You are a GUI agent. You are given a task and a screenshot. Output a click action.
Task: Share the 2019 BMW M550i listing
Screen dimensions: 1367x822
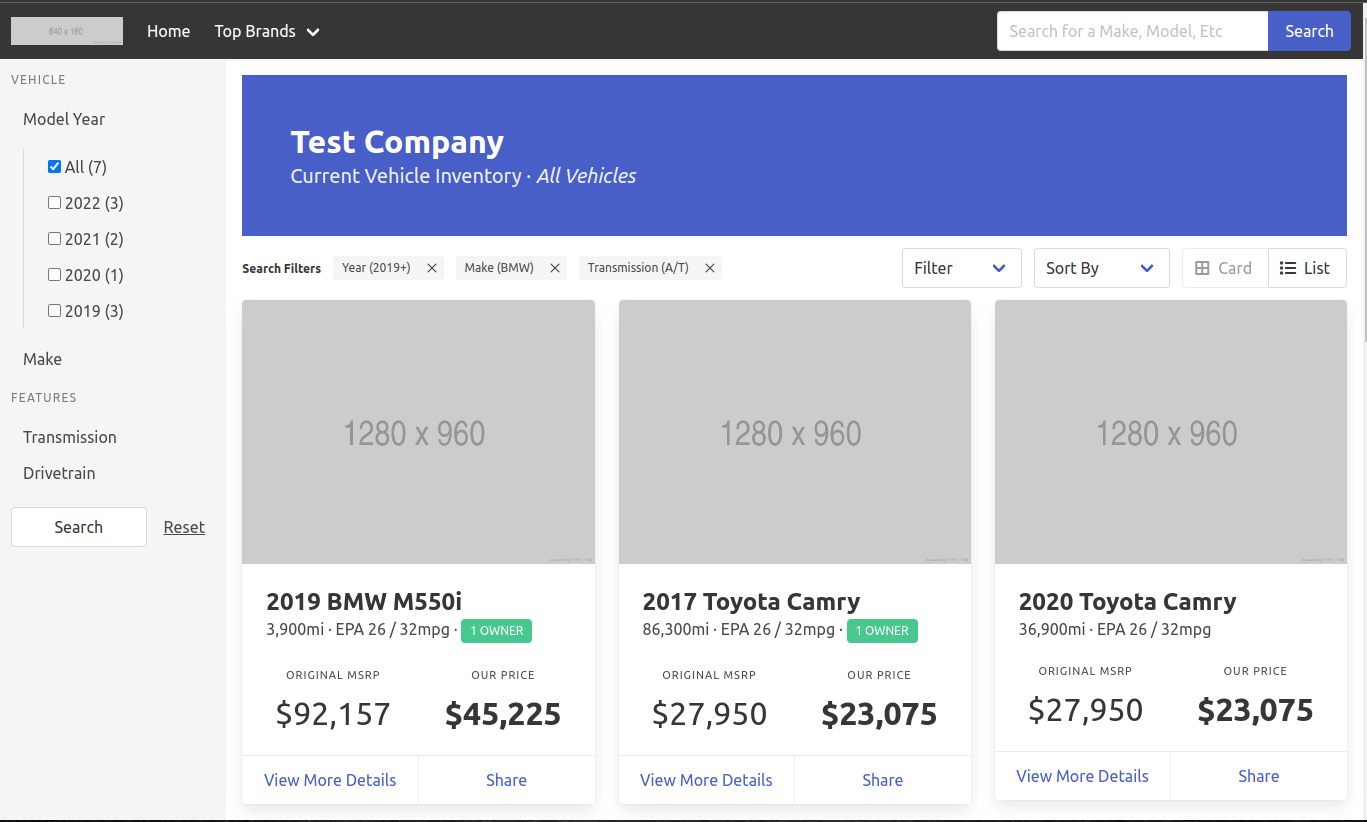pyautogui.click(x=506, y=780)
